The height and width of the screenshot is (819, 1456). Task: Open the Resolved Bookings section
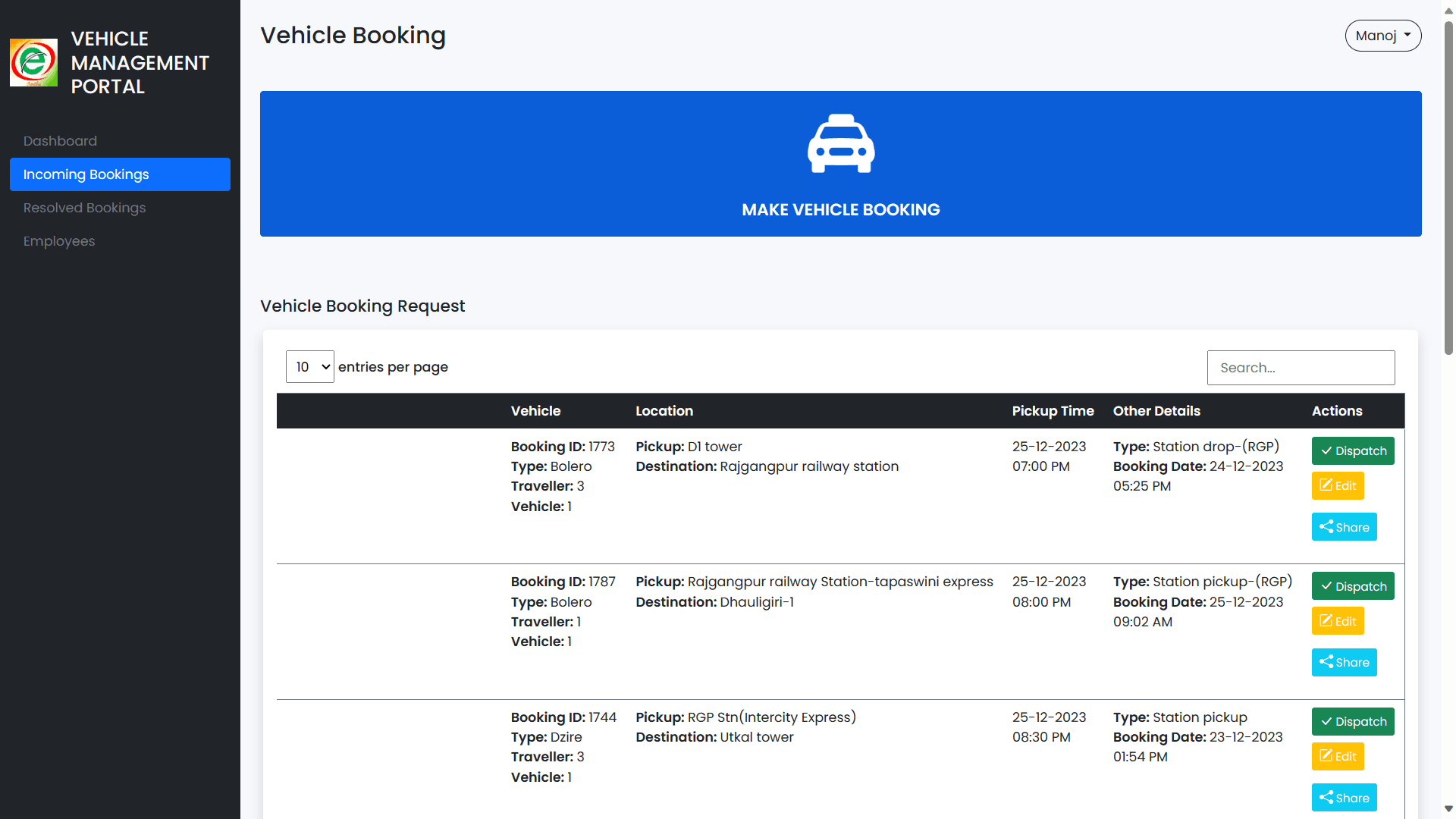(x=84, y=208)
